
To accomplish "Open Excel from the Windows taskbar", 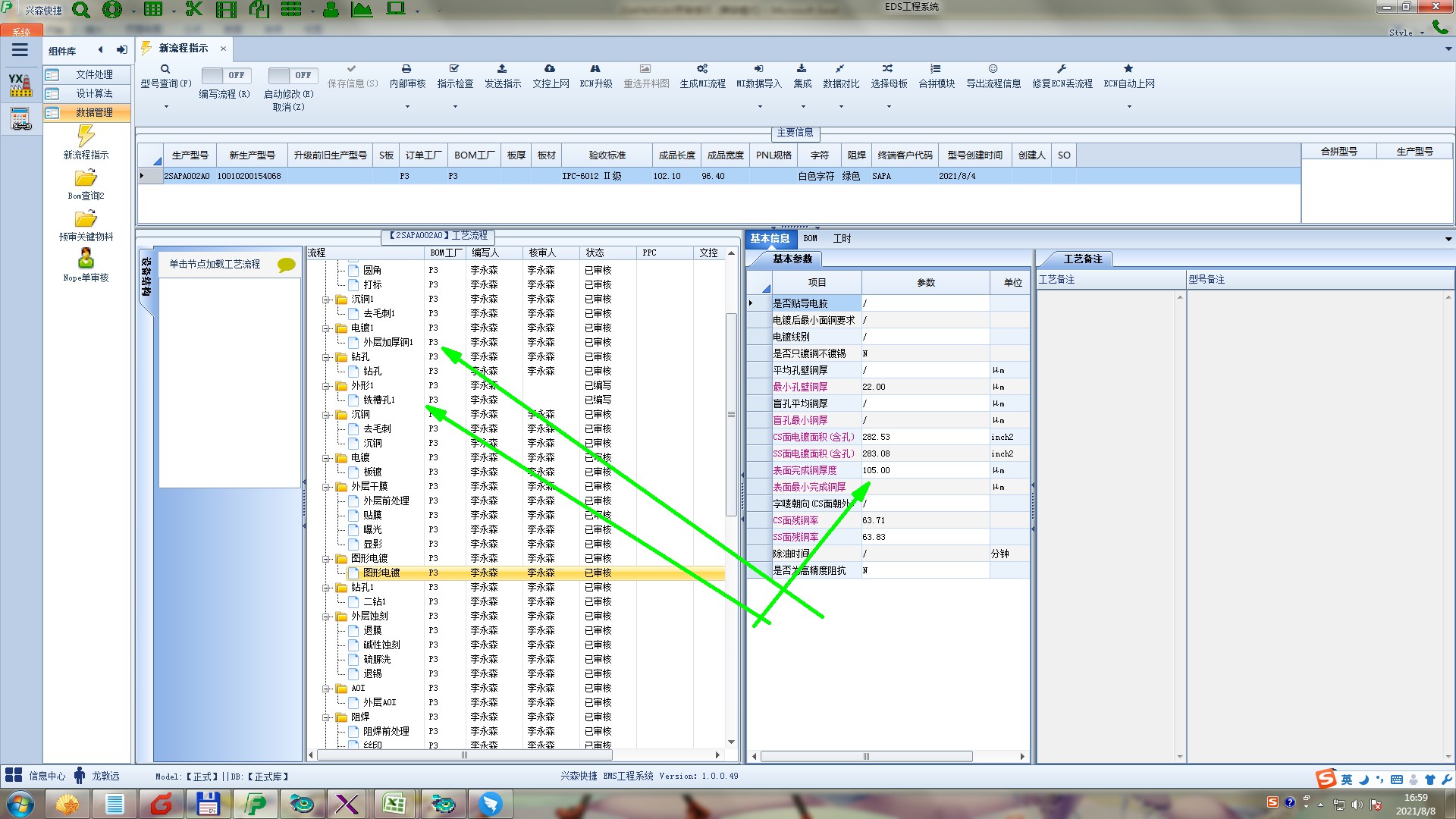I will [394, 803].
